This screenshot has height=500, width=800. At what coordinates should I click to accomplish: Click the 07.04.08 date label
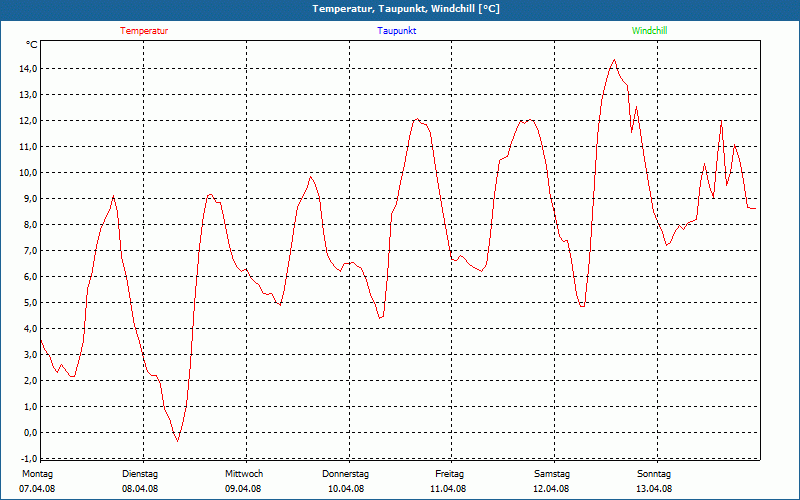[37, 489]
